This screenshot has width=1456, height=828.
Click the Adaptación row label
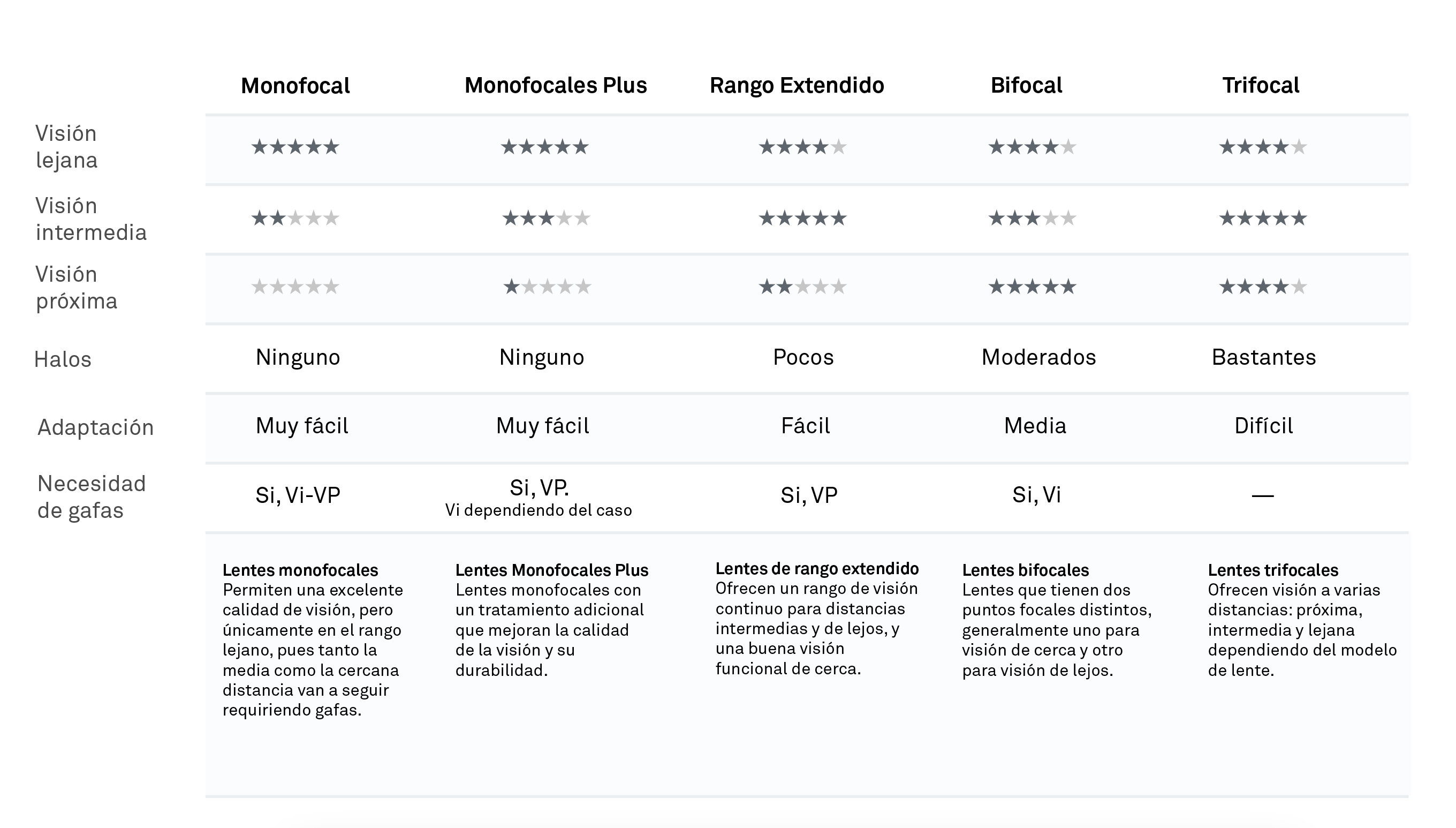pyautogui.click(x=95, y=427)
